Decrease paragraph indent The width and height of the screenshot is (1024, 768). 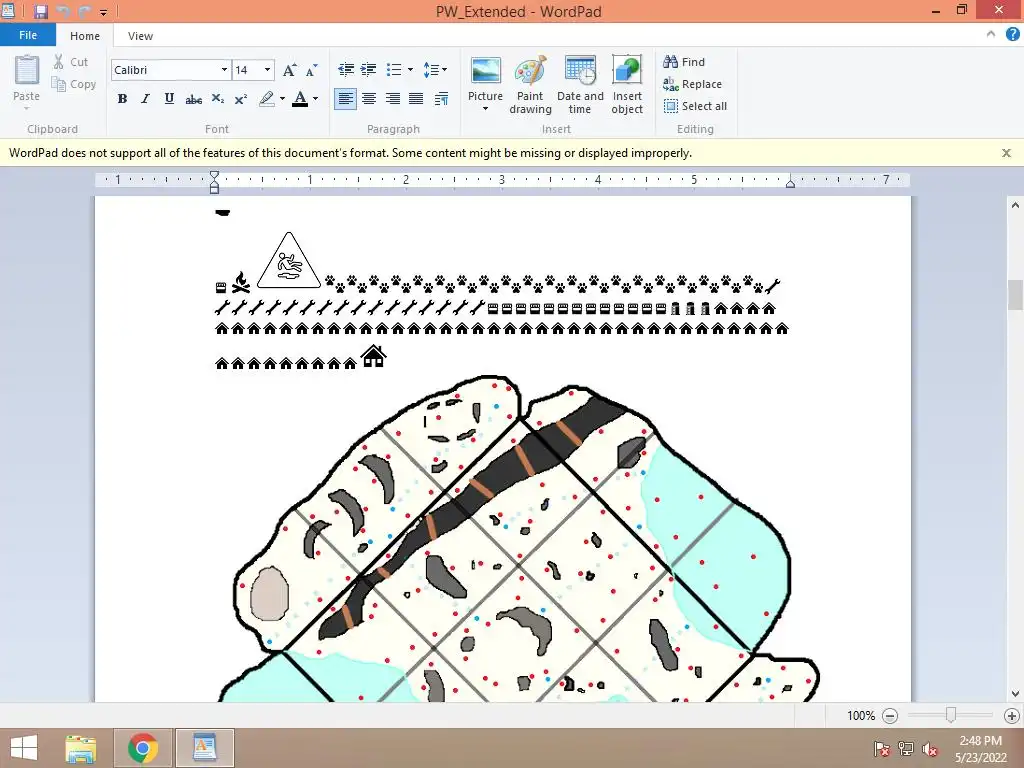346,69
